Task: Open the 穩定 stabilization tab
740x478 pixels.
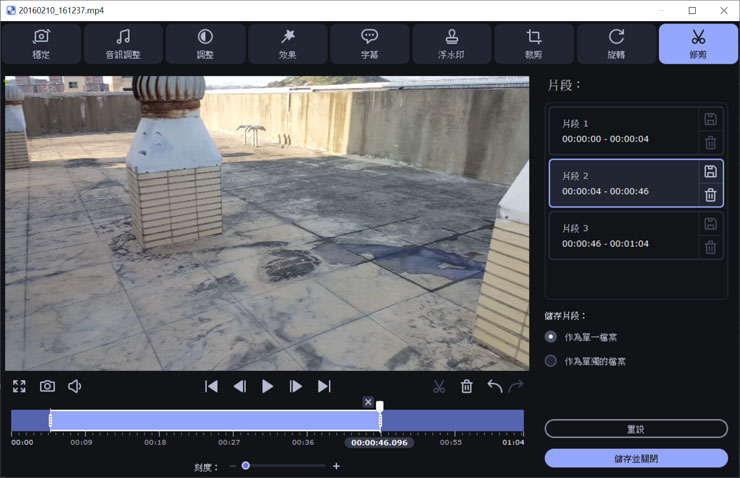Action: click(41, 43)
